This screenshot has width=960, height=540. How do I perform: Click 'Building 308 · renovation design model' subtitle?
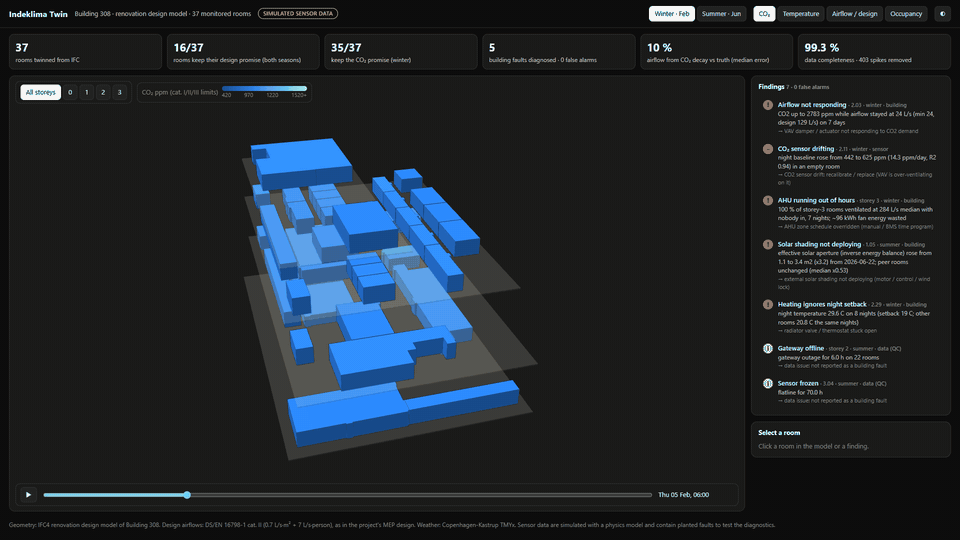click(131, 13)
